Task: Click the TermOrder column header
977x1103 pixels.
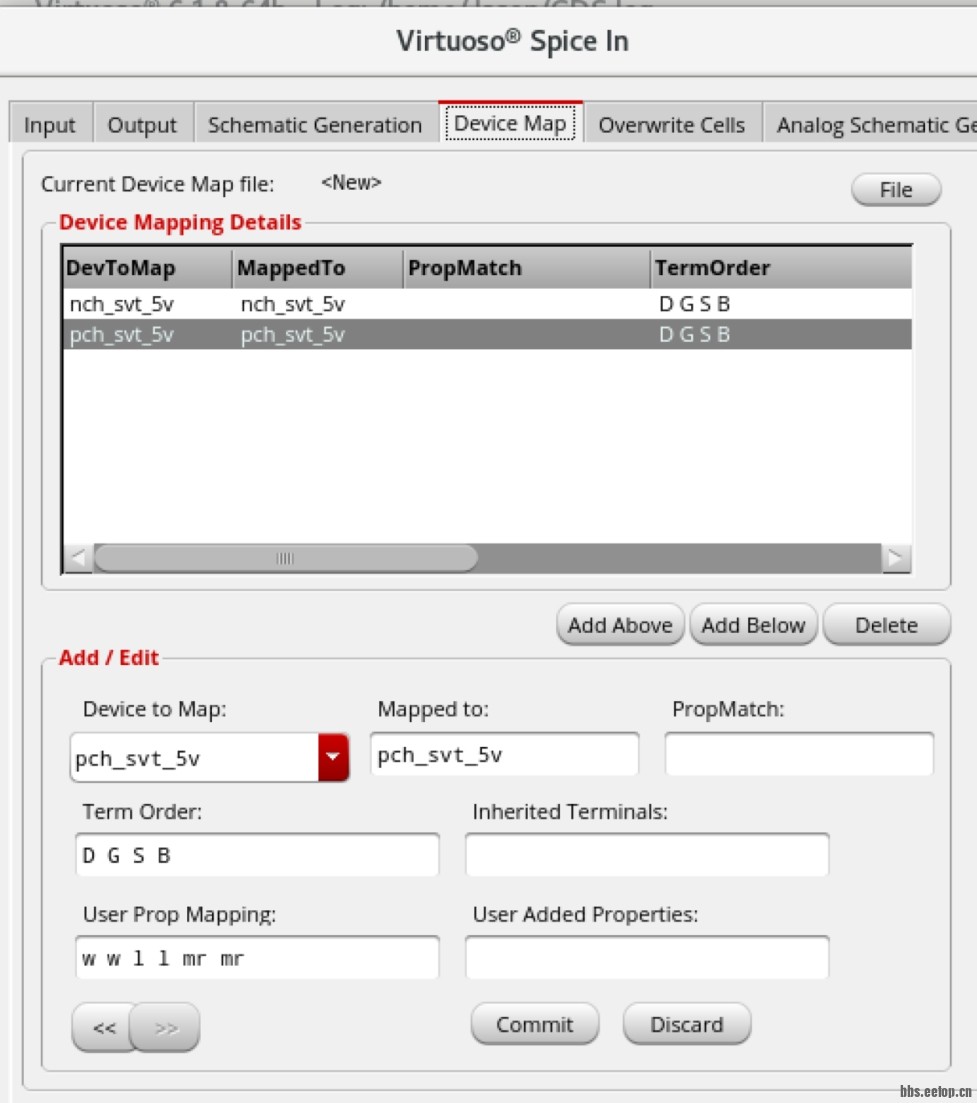Action: (781, 267)
